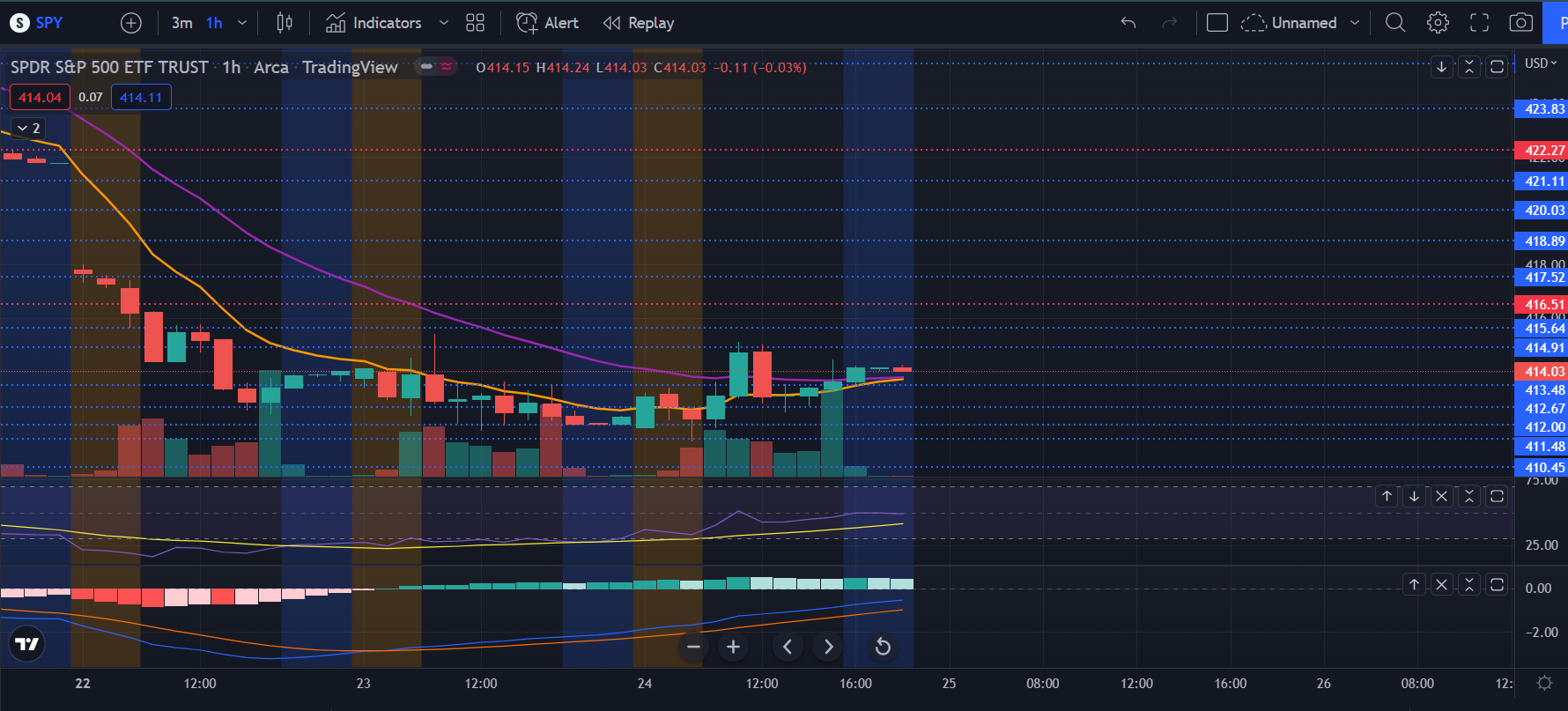This screenshot has height=711, width=1568.
Task: Click the date 22 on the time axis
Action: point(83,684)
